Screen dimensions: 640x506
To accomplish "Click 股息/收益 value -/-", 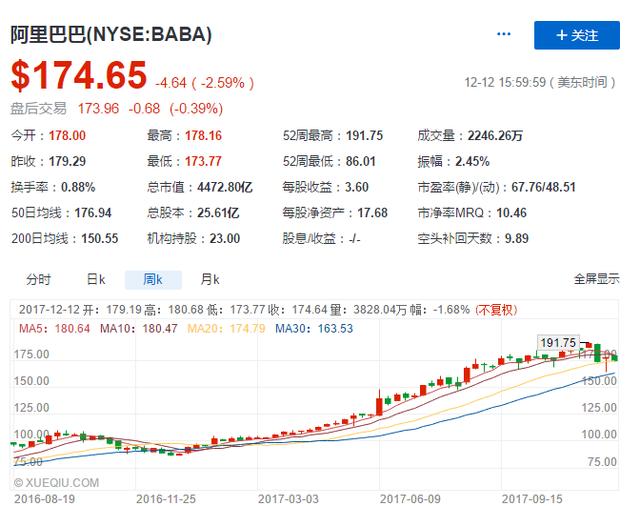I will tap(354, 239).
